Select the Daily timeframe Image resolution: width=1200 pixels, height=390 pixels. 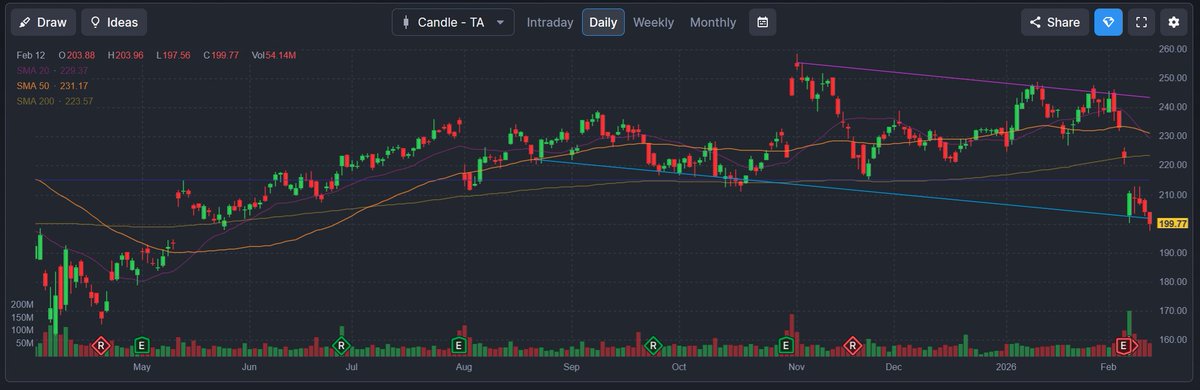tap(603, 22)
